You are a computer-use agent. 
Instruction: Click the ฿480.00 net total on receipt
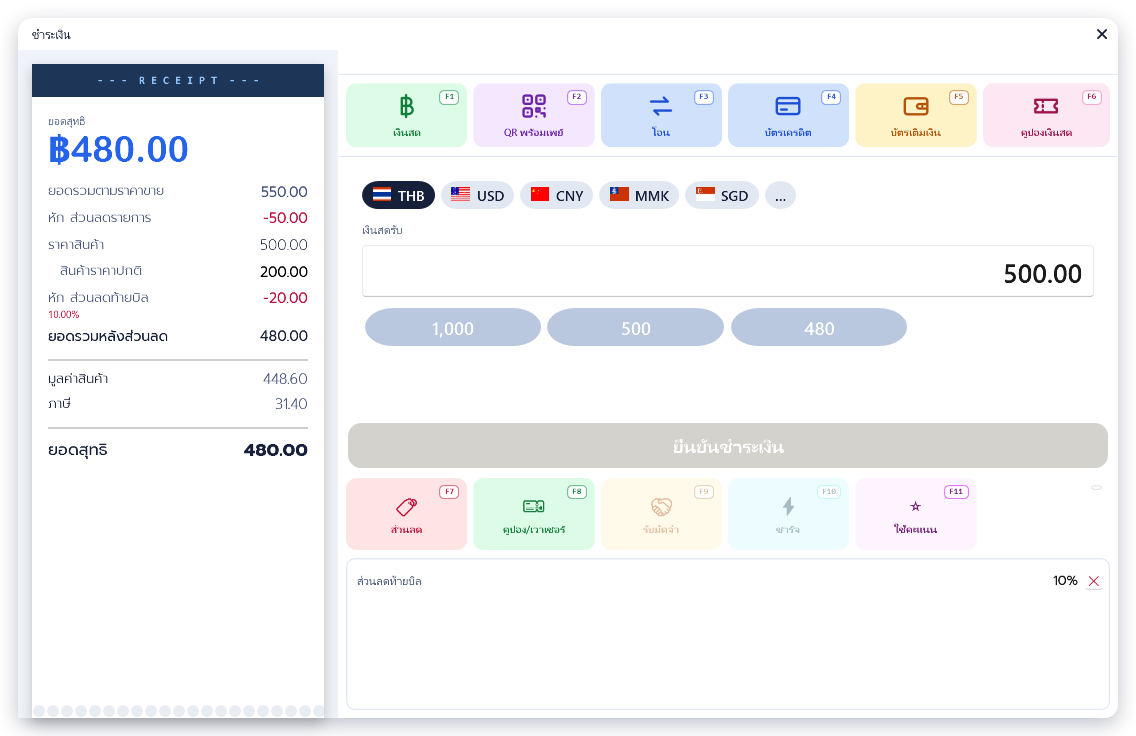point(118,149)
